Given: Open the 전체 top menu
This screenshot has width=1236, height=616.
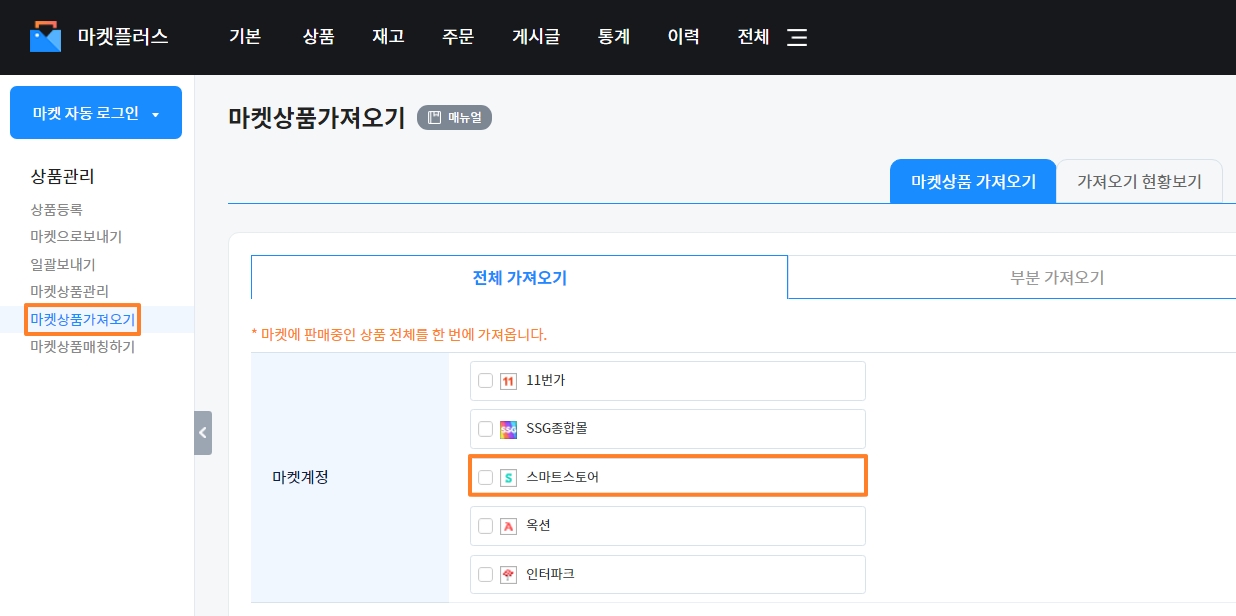Looking at the screenshot, I should (x=753, y=37).
